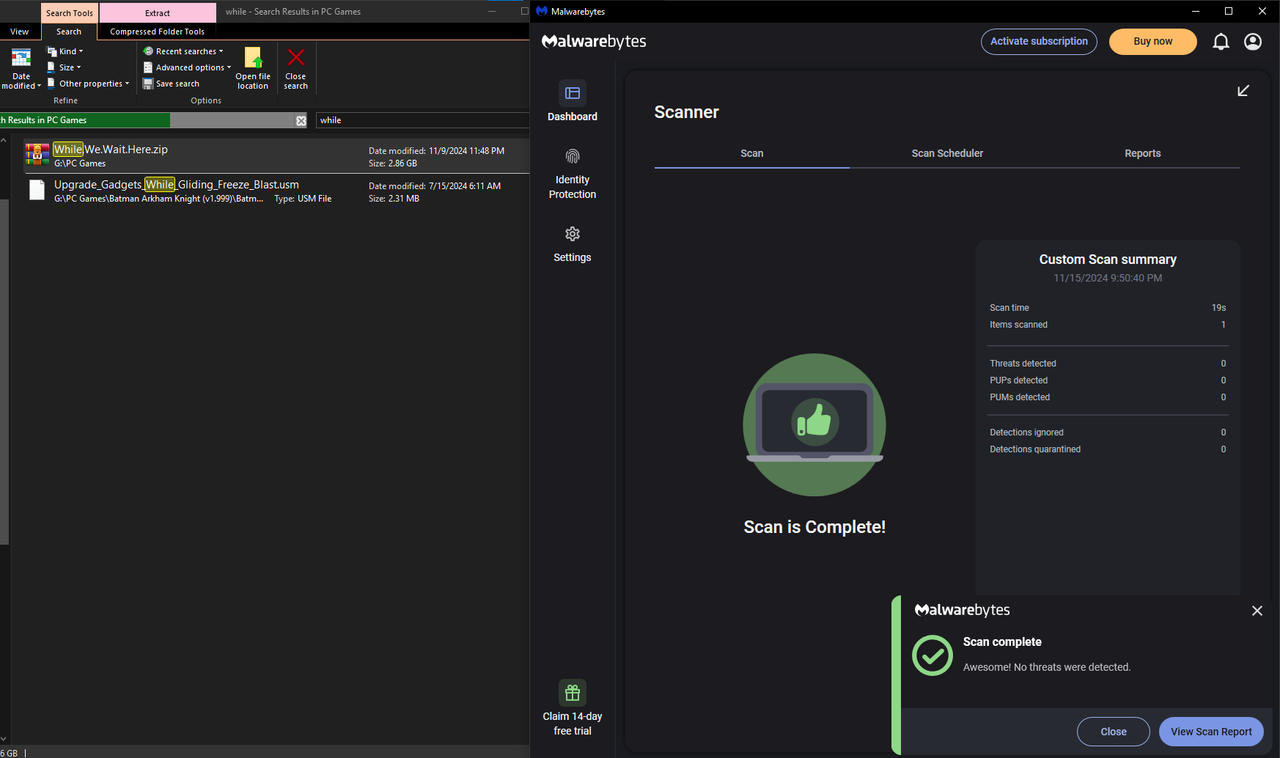
Task: Click the 'Detections quarantined' summary row
Action: coord(1107,450)
